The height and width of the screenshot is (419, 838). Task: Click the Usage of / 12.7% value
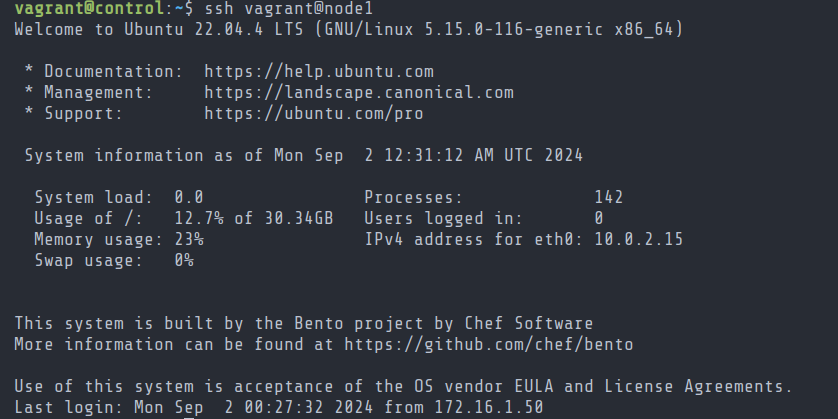coord(199,219)
